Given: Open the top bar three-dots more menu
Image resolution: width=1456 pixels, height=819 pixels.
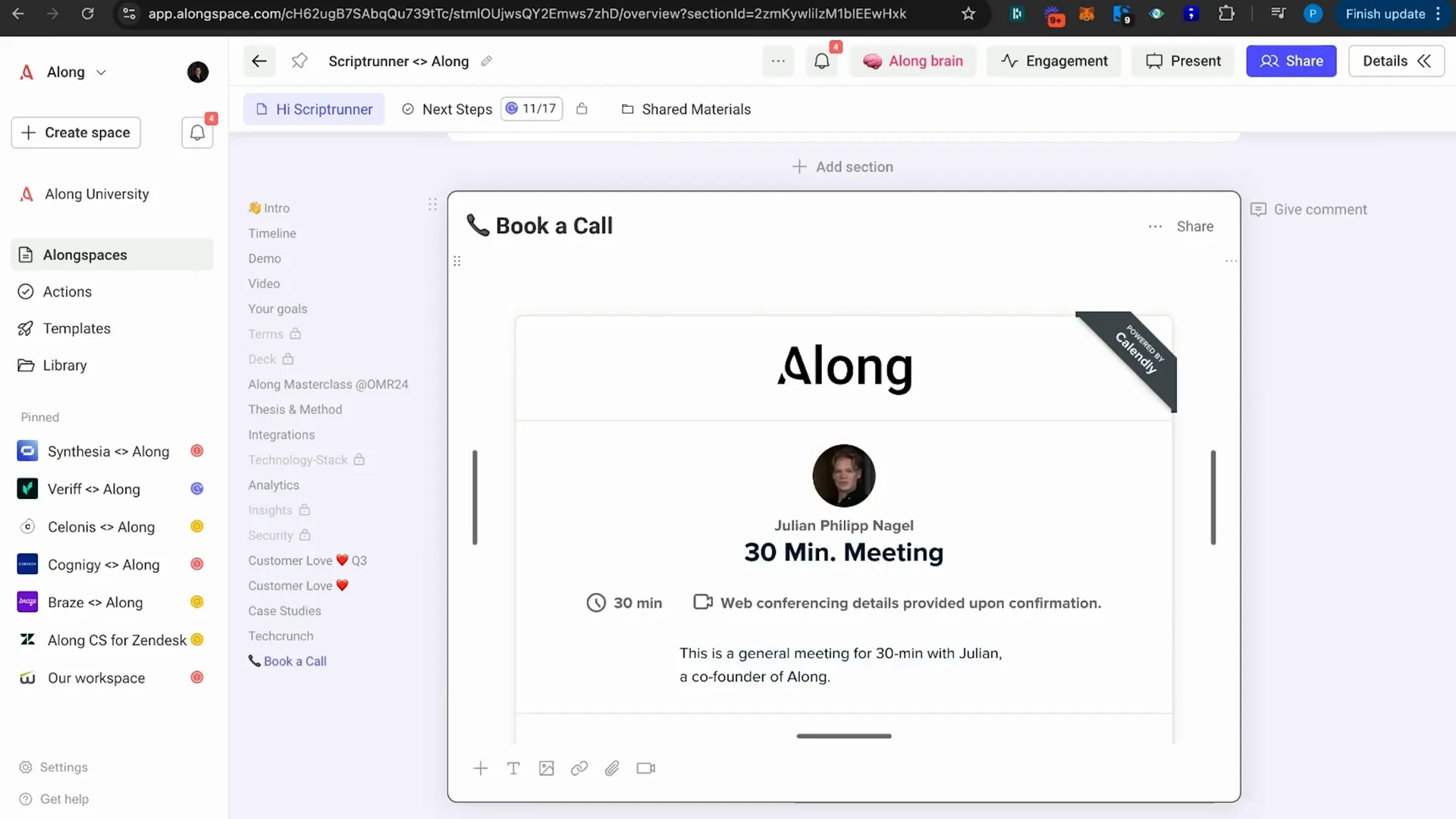Looking at the screenshot, I should coord(778,61).
